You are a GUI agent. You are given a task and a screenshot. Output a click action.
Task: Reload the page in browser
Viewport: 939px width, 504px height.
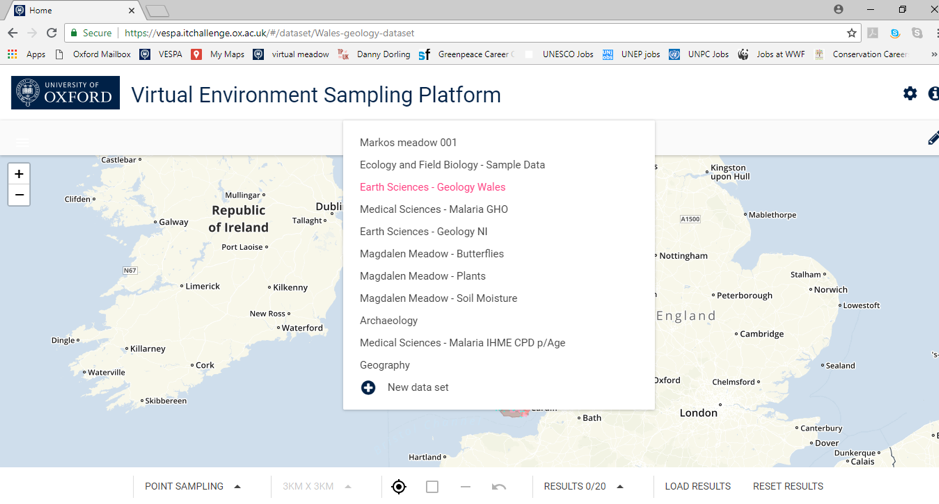pos(52,33)
